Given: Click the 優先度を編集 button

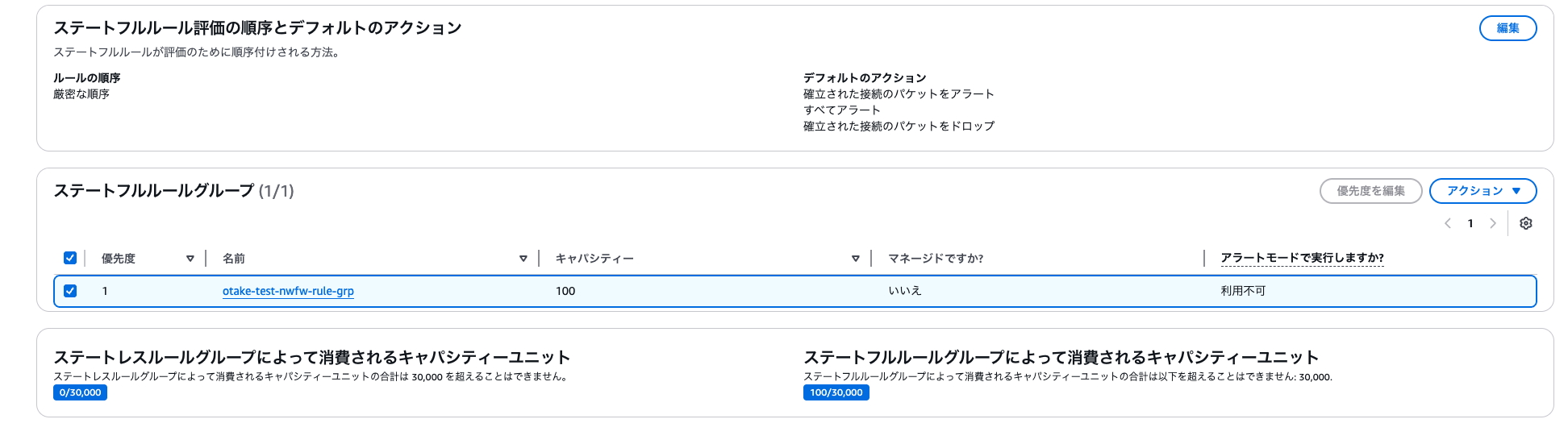Looking at the screenshot, I should point(1370,191).
